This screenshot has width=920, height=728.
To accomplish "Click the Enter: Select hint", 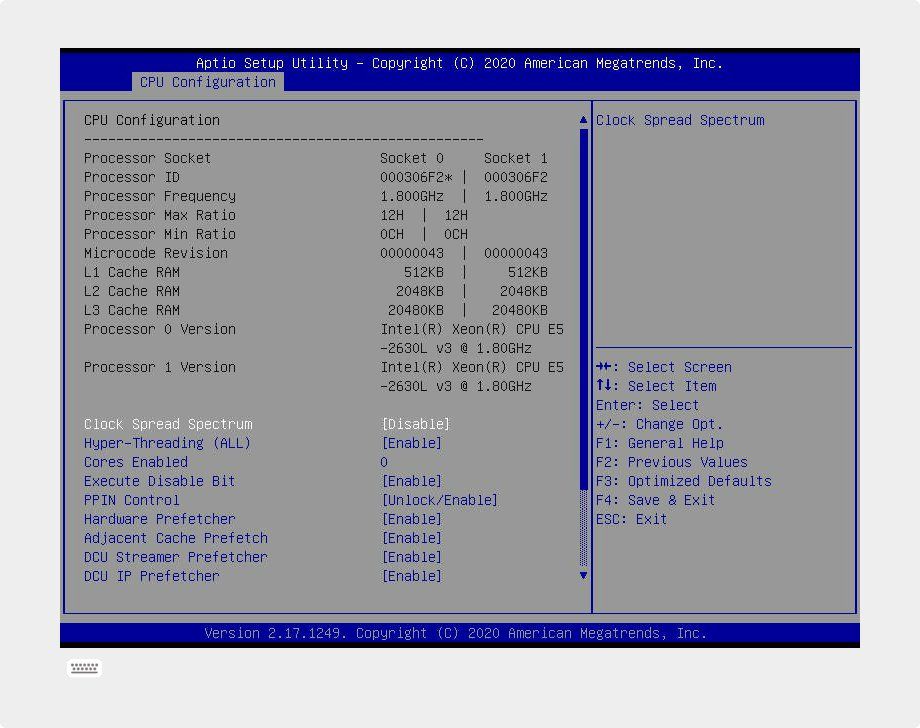I will (647, 405).
